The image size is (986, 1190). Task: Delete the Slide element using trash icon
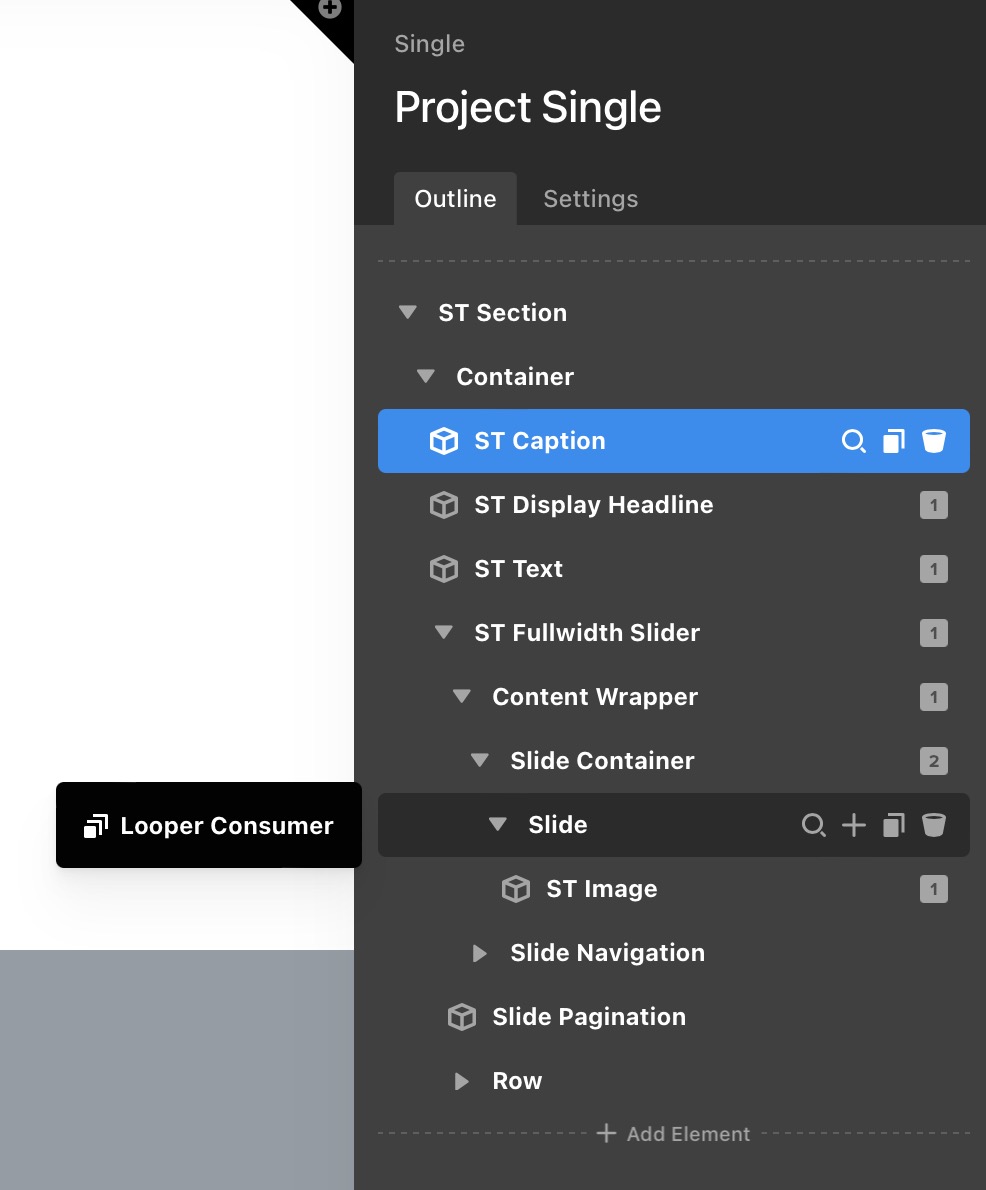(x=933, y=825)
